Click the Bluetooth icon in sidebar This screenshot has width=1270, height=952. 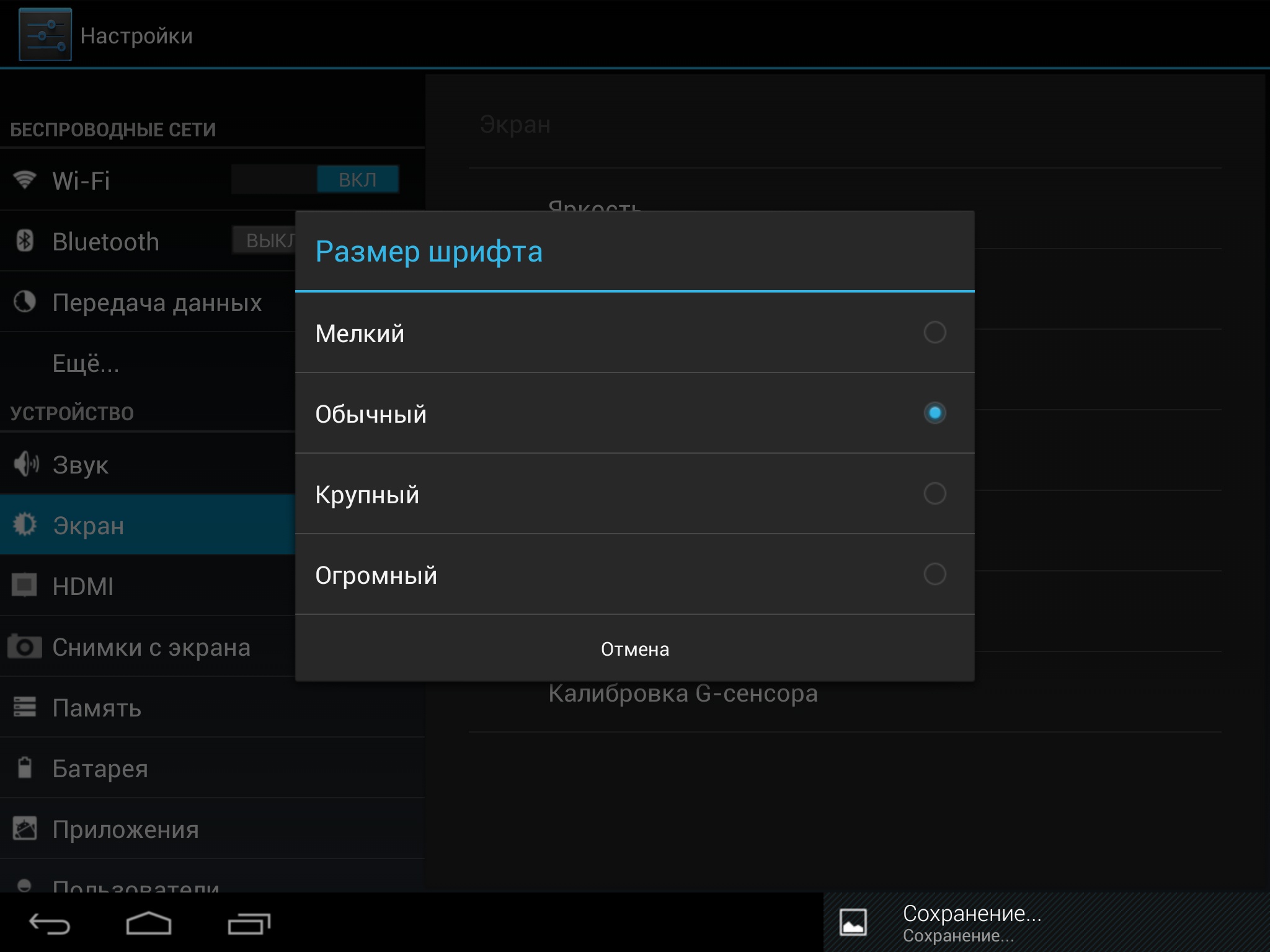tap(25, 240)
